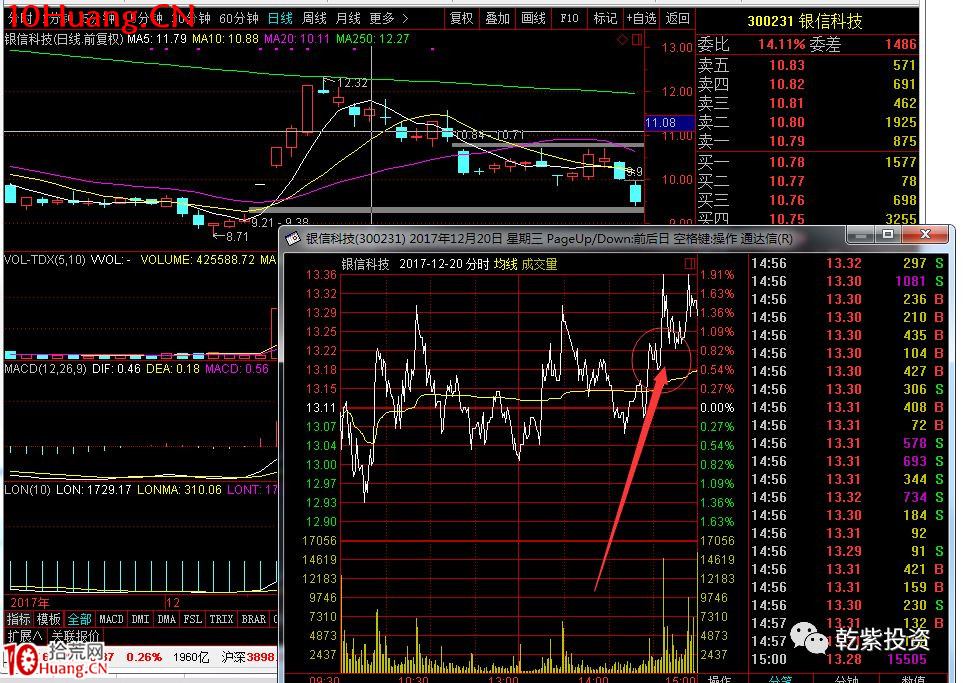
Task: Click the 2017年 date axis label
Action: coord(29,603)
